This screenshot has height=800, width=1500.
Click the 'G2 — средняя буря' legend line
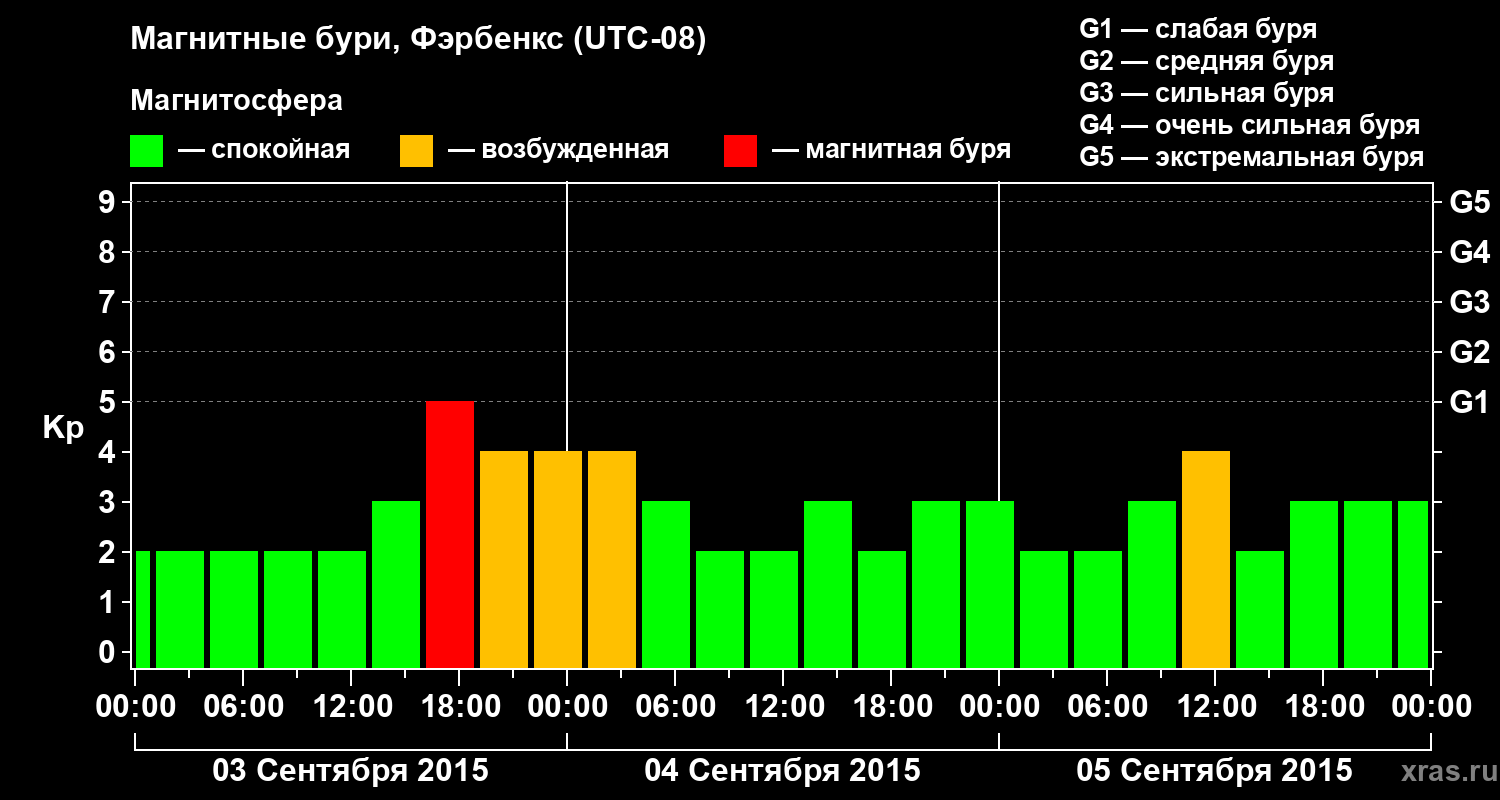1206,61
